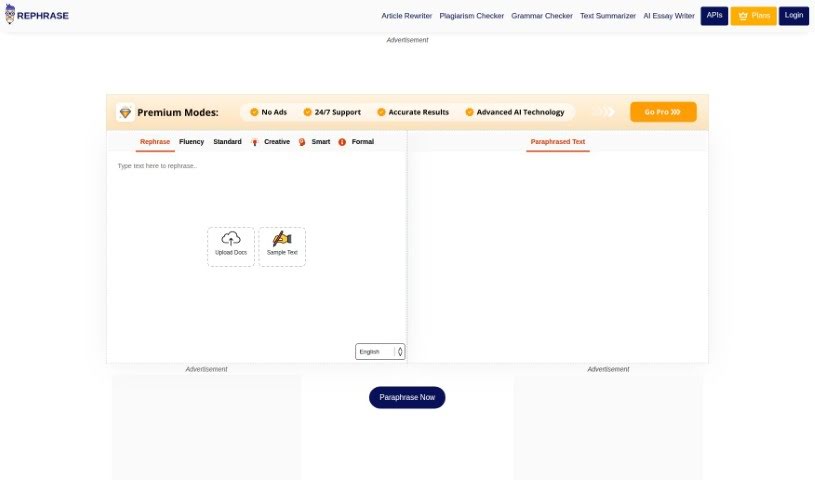Open Article Rewriter link
815x480 pixels.
[x=406, y=16]
